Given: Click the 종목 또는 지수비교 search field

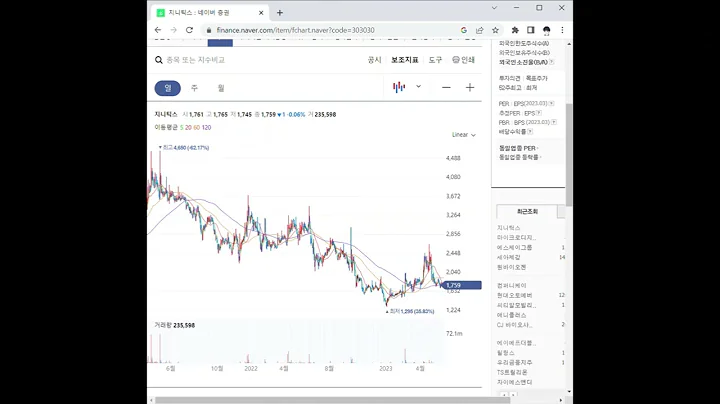Looking at the screenshot, I should (196, 60).
